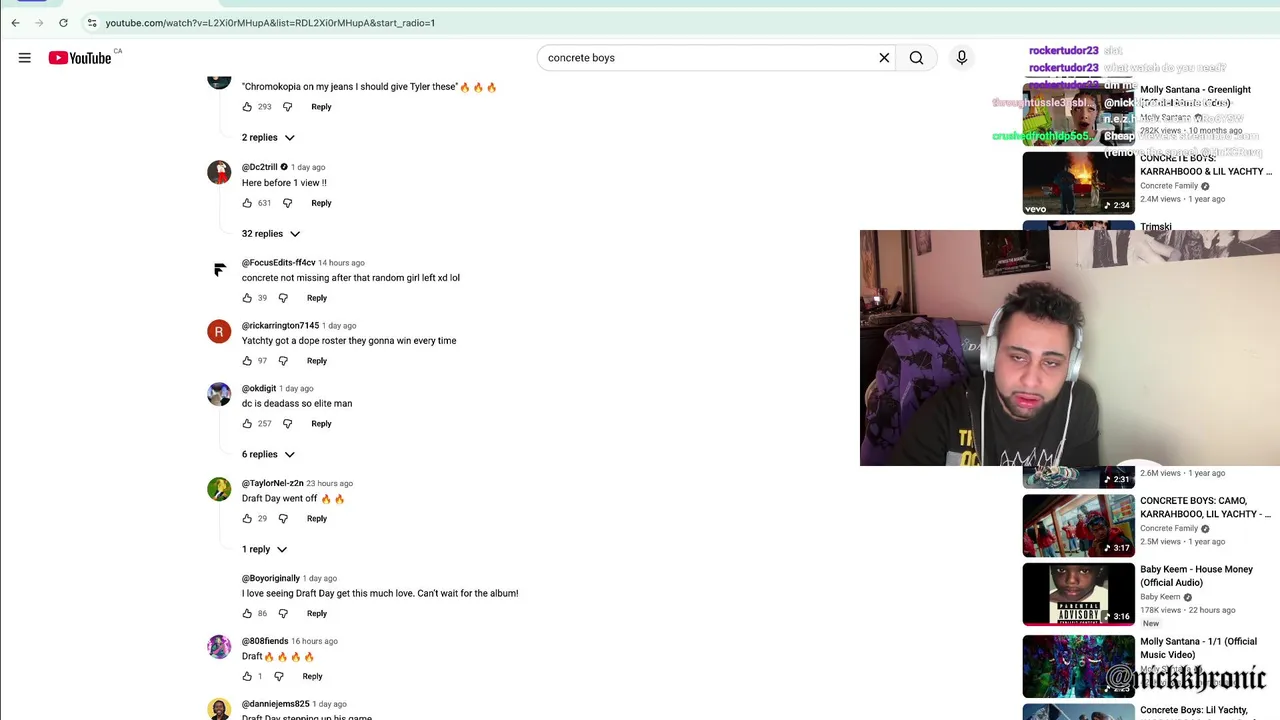The height and width of the screenshot is (720, 1280).
Task: Open Baby Keem House Money thumbnail
Action: pyautogui.click(x=1078, y=594)
